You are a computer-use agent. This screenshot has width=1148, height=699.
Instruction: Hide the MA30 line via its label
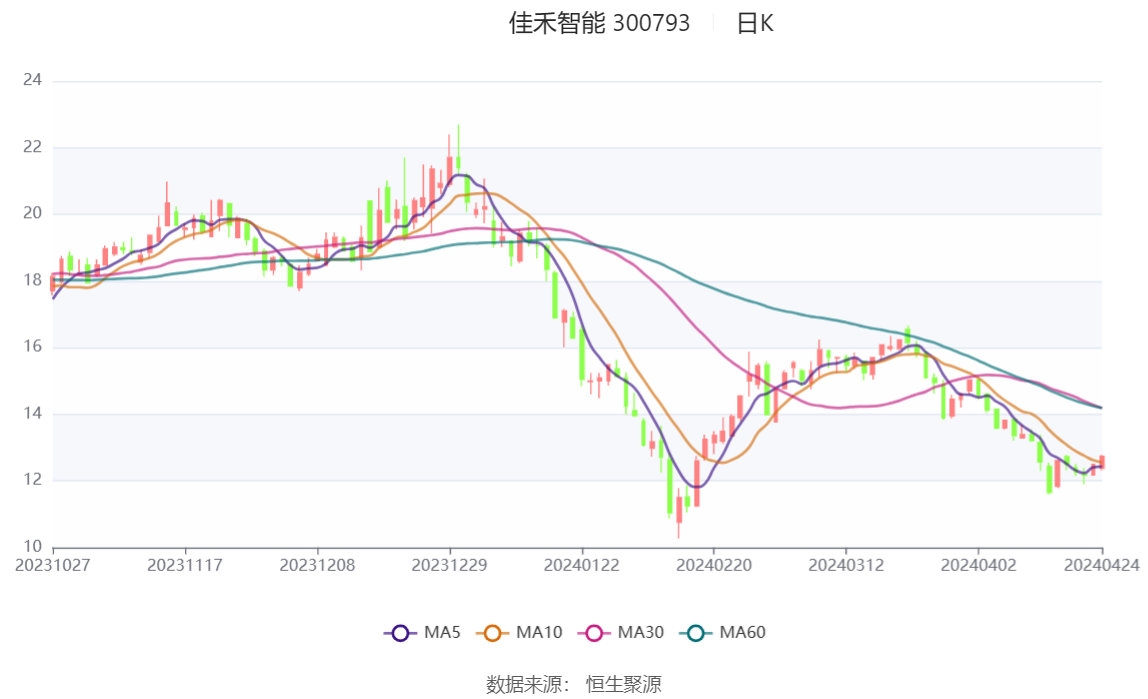tap(641, 632)
